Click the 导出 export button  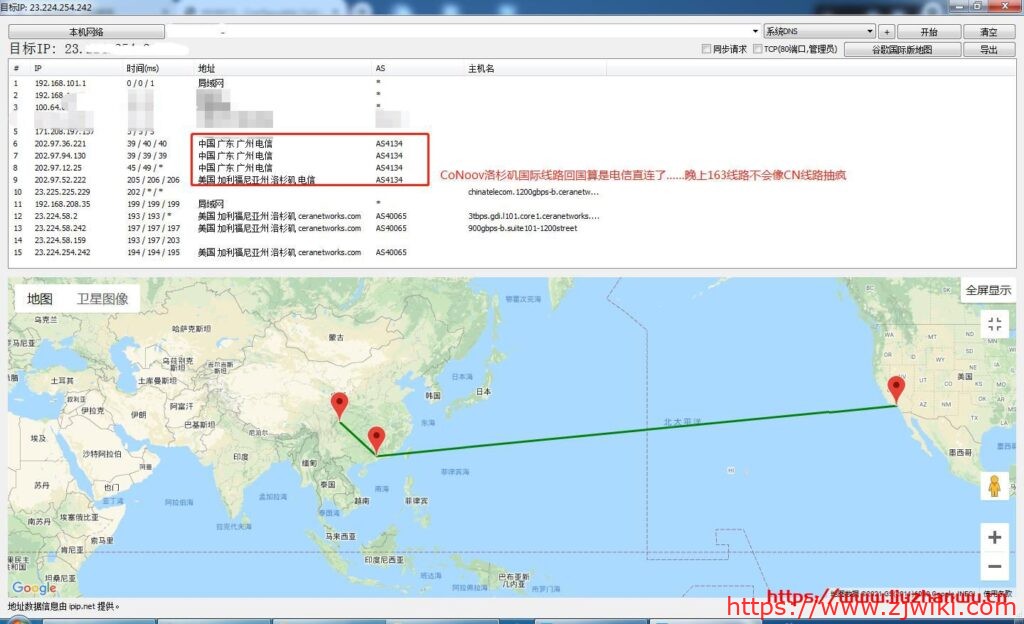pyautogui.click(x=988, y=49)
